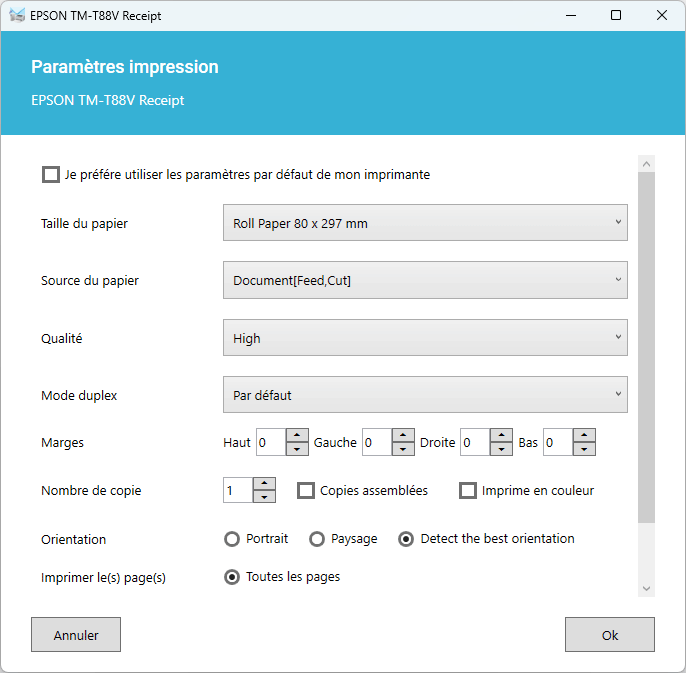686x673 pixels.
Task: Select Detect the best orientation
Action: pyautogui.click(x=406, y=539)
